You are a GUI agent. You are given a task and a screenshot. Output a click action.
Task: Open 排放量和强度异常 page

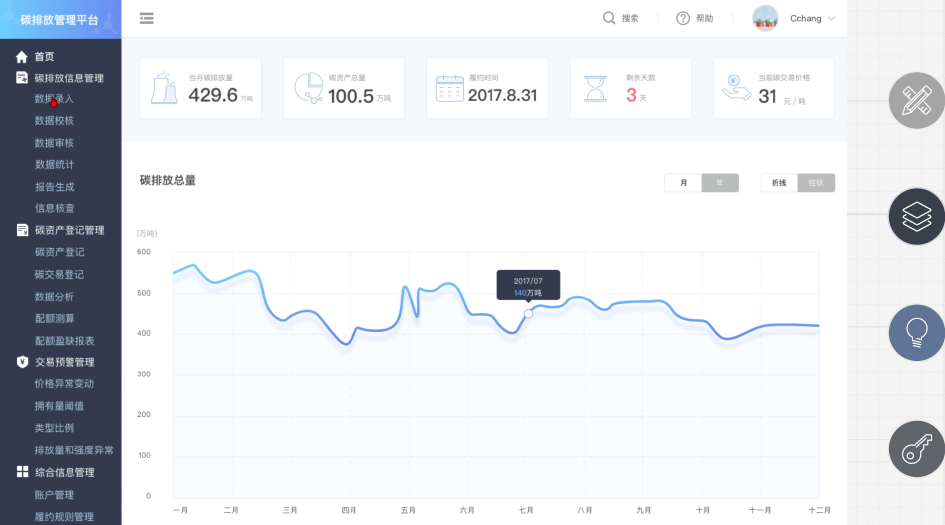coord(74,450)
